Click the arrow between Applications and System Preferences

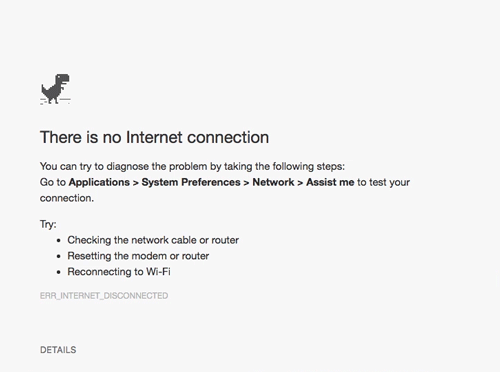tap(136, 183)
